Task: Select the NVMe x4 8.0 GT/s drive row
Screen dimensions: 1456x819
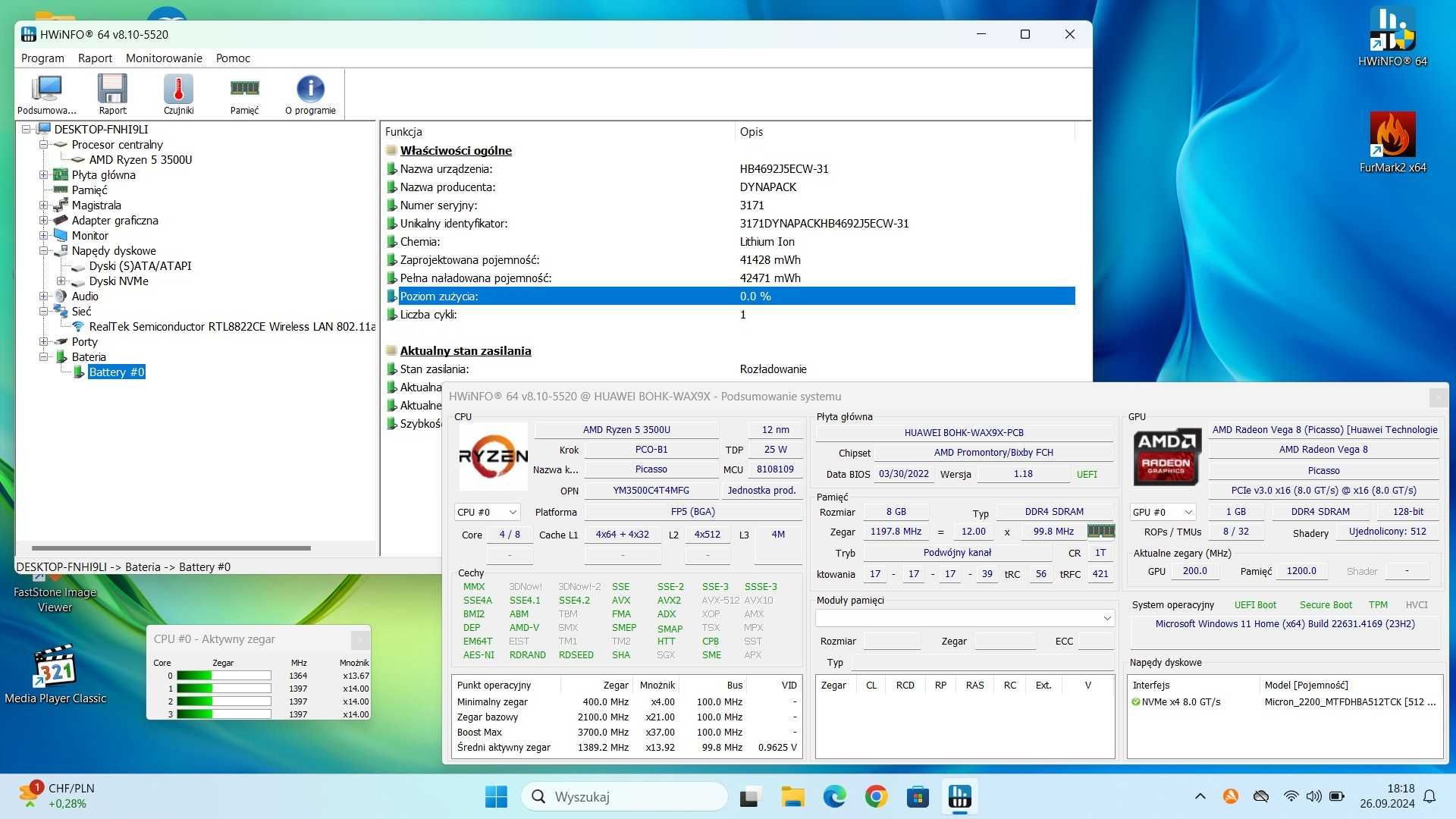Action: 1285,702
